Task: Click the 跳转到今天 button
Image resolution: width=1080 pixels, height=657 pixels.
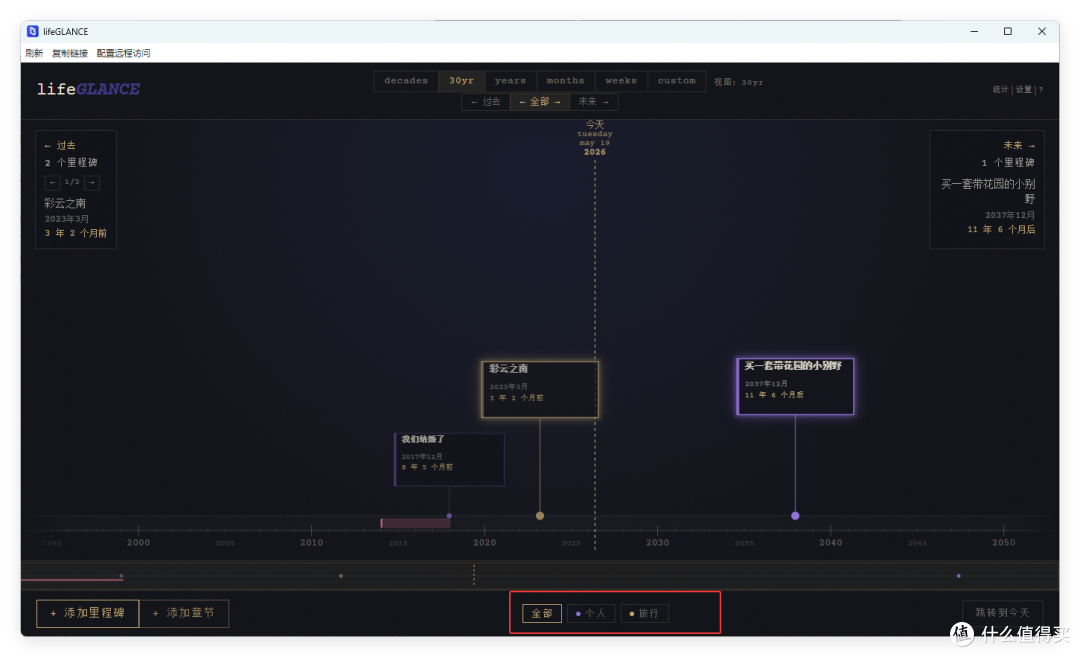Action: (1002, 612)
